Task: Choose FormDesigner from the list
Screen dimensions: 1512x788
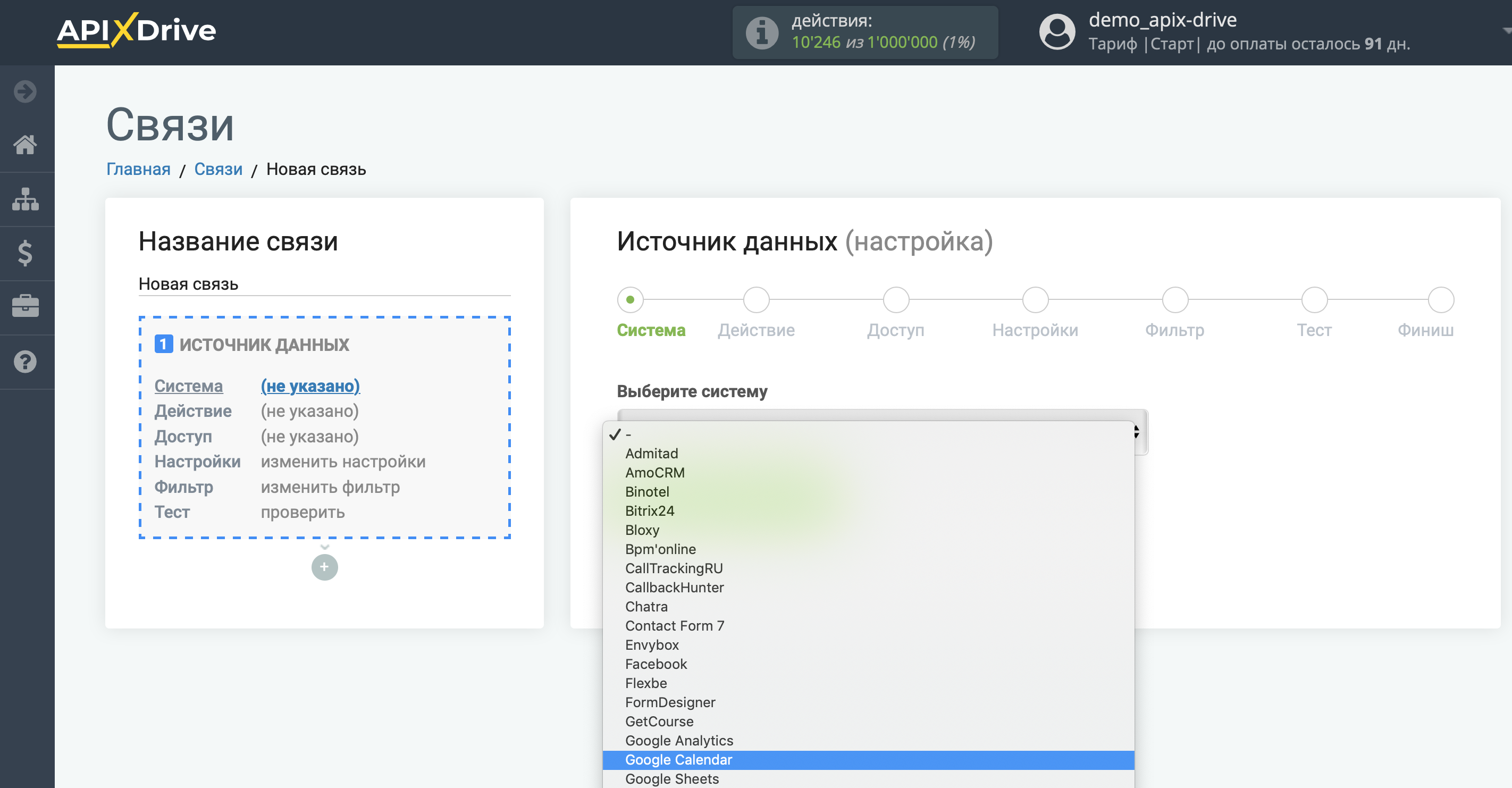Action: pyautogui.click(x=869, y=702)
